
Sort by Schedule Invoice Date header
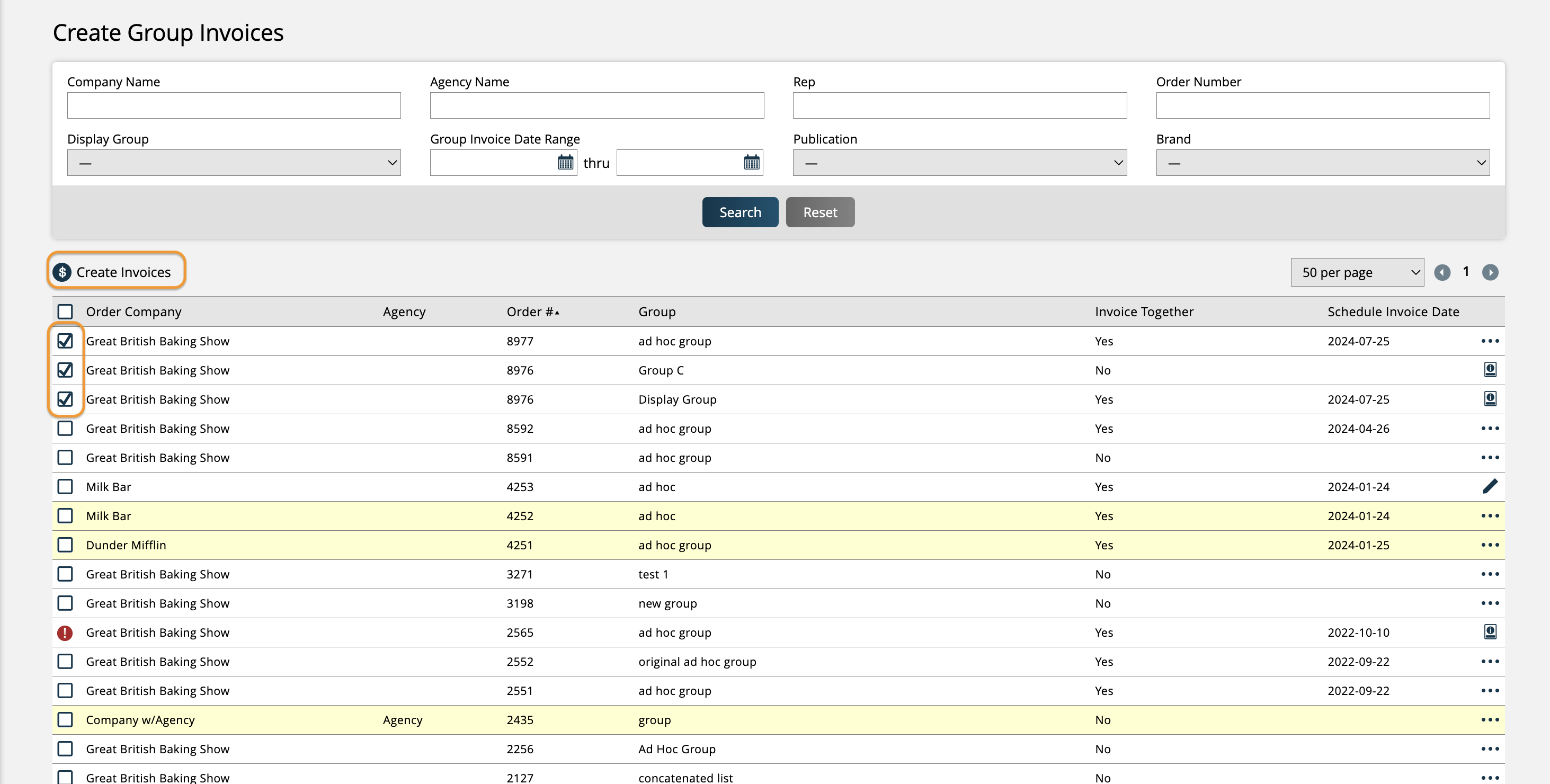(x=1392, y=311)
